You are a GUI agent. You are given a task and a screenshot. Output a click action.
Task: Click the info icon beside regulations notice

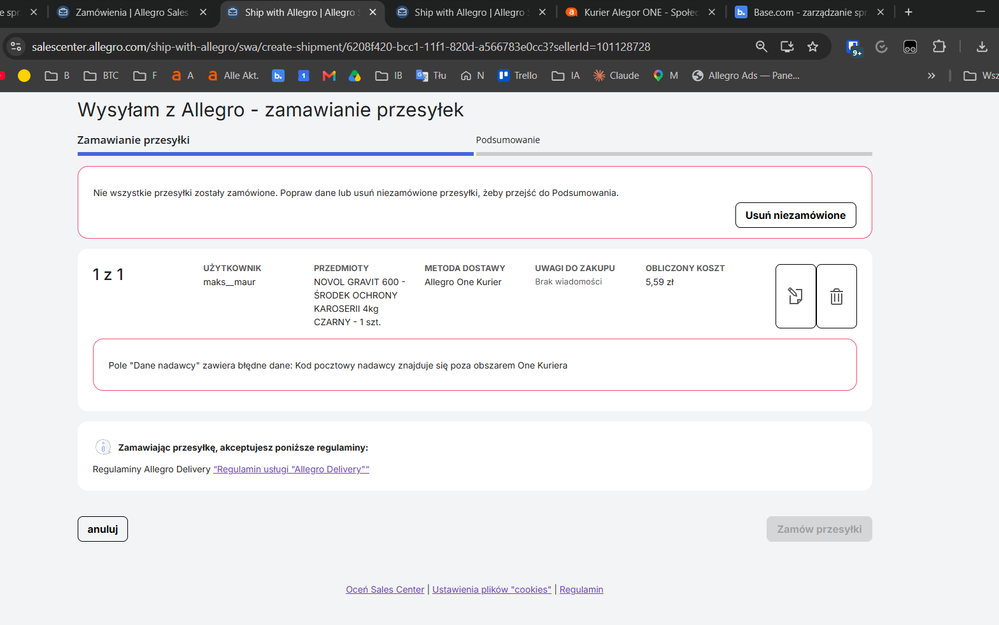pyautogui.click(x=103, y=447)
